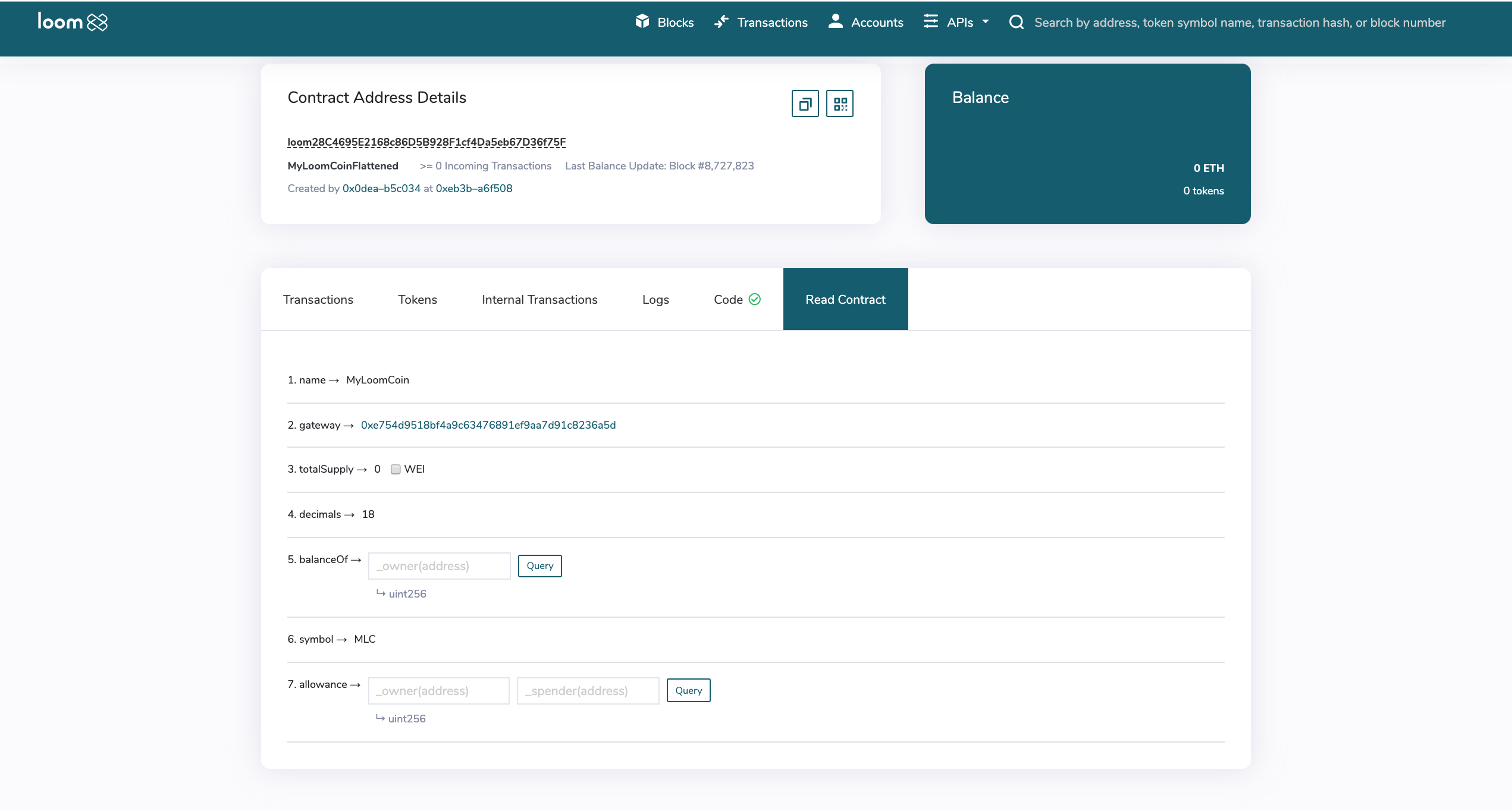Viewport: 1512px width, 811px height.
Task: Click Last Balance Update block text
Action: [659, 166]
